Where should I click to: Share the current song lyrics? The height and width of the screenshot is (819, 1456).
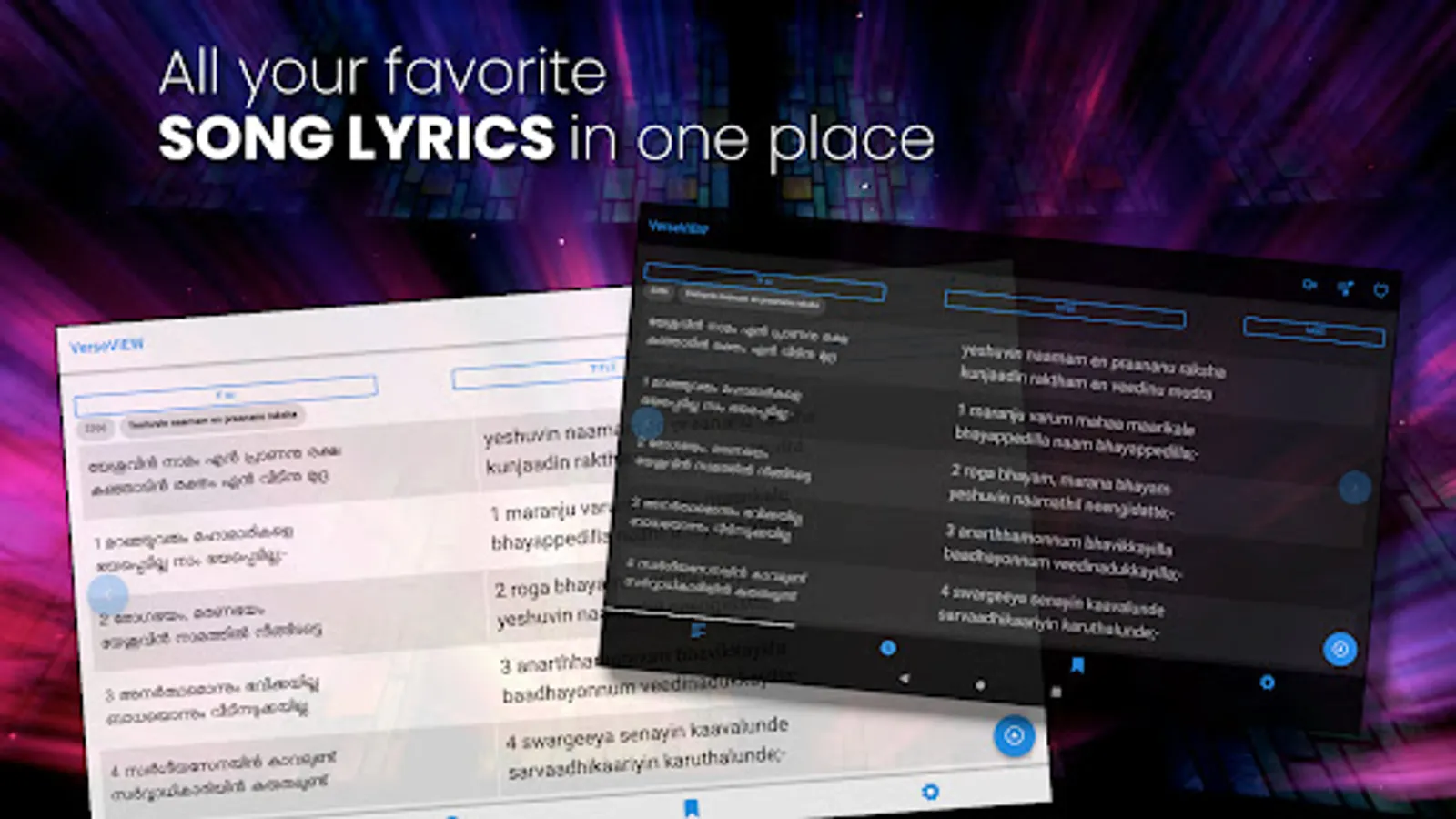pos(1345,288)
